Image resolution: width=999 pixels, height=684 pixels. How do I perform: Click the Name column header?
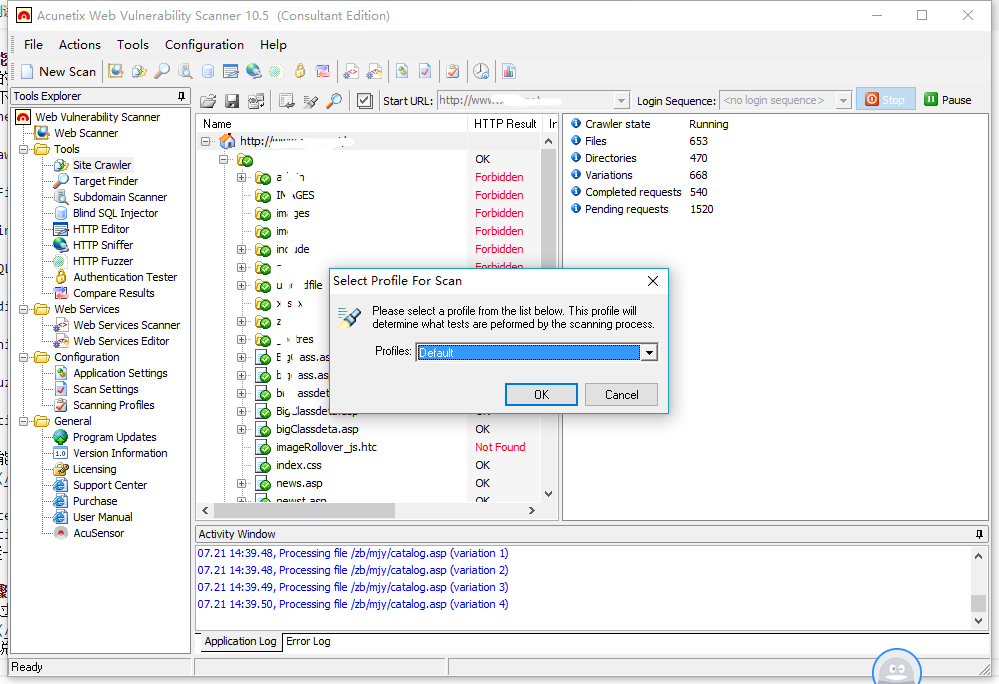332,124
